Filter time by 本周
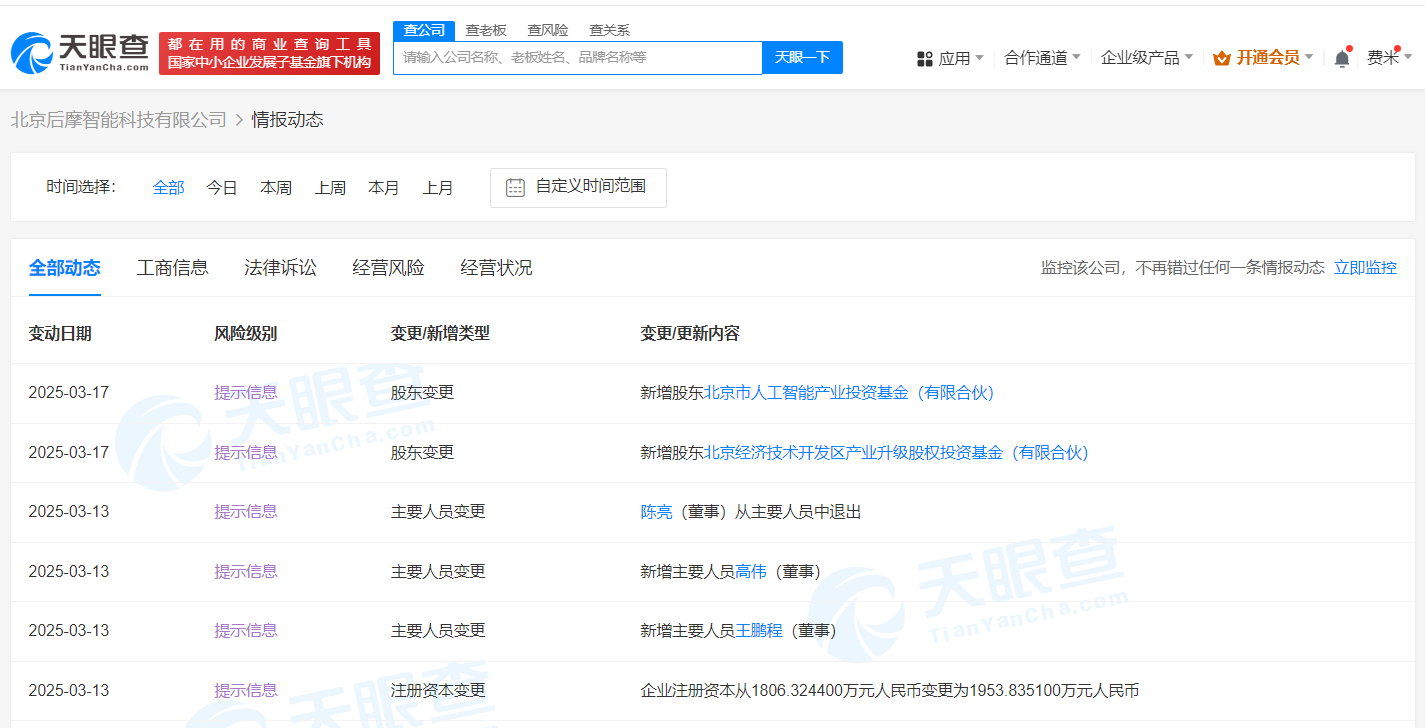 pos(276,187)
